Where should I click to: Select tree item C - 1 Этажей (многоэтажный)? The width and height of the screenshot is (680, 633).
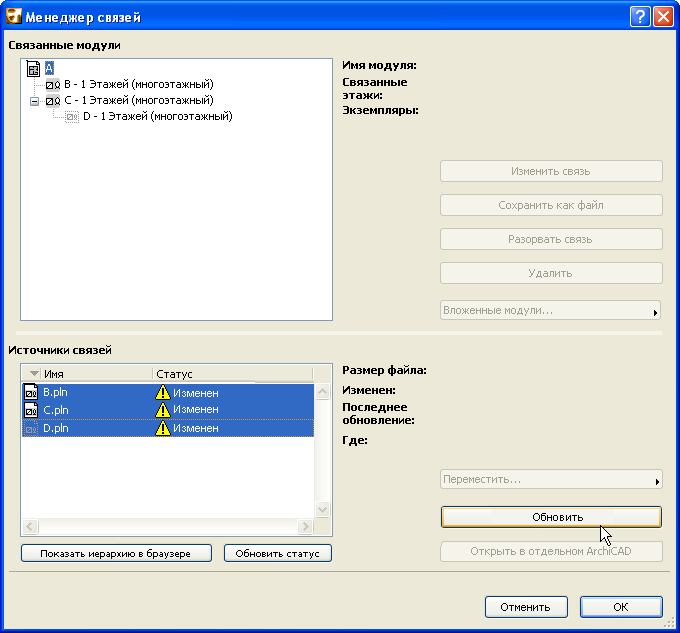139,100
